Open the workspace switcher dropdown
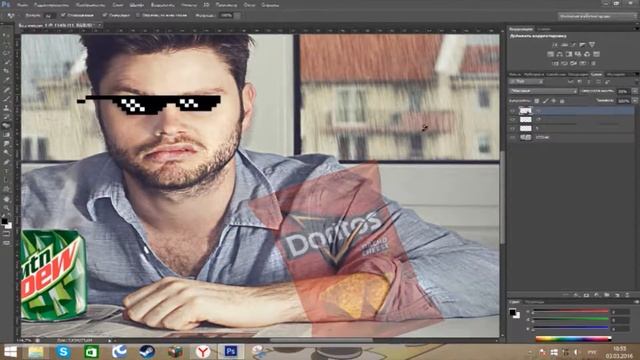The image size is (640, 360). click(x=597, y=16)
